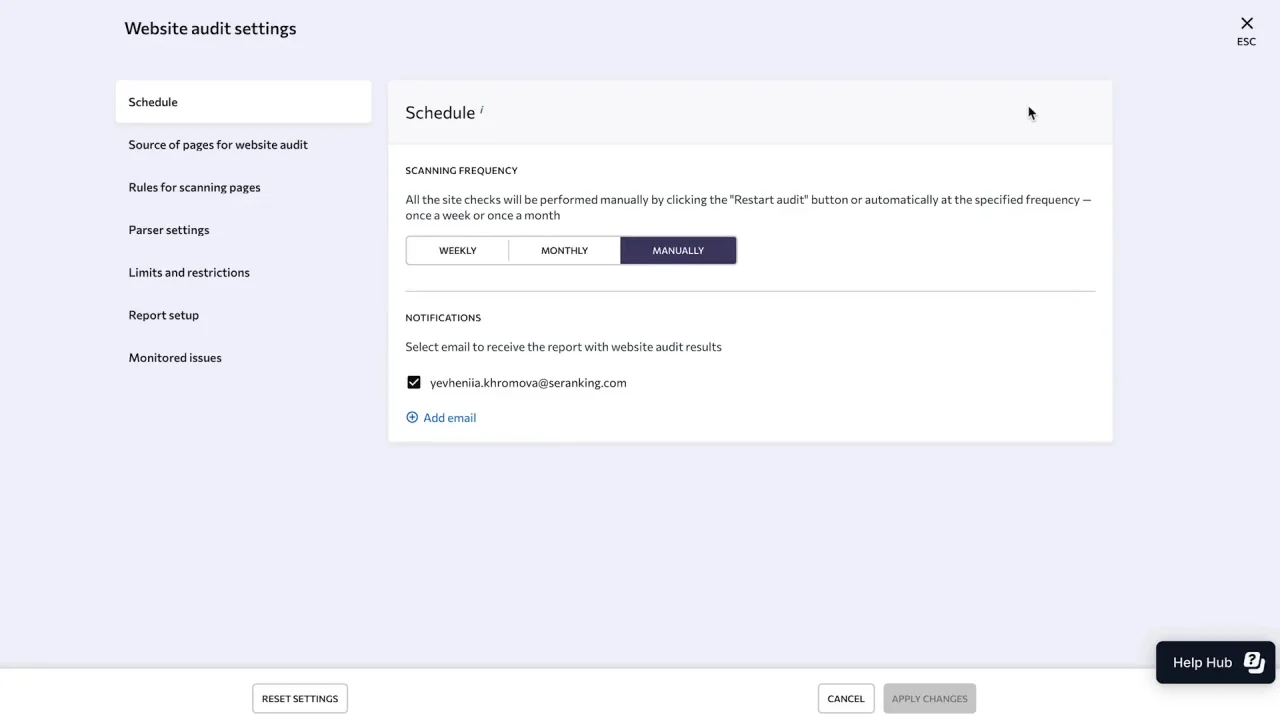The height and width of the screenshot is (720, 1280).
Task: Click the ESC label under the close icon
Action: pyautogui.click(x=1246, y=42)
